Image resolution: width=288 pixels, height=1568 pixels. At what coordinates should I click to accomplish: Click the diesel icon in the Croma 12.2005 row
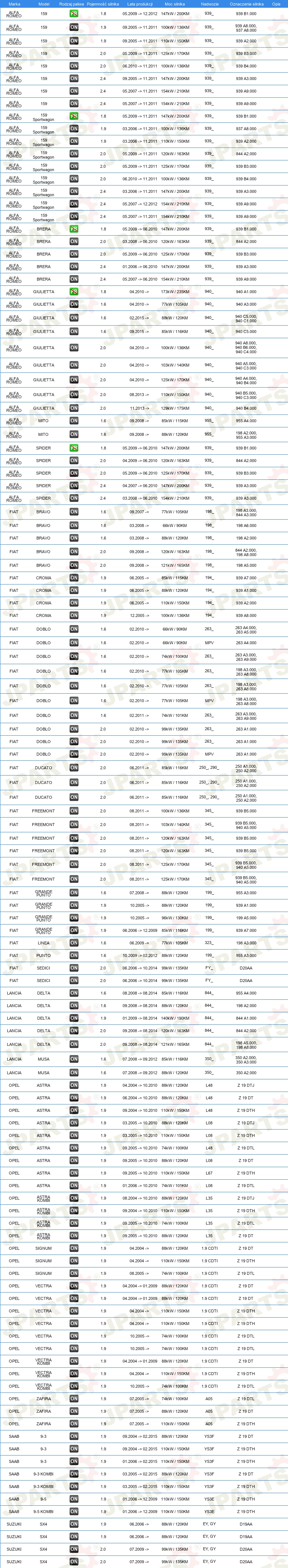[74, 615]
